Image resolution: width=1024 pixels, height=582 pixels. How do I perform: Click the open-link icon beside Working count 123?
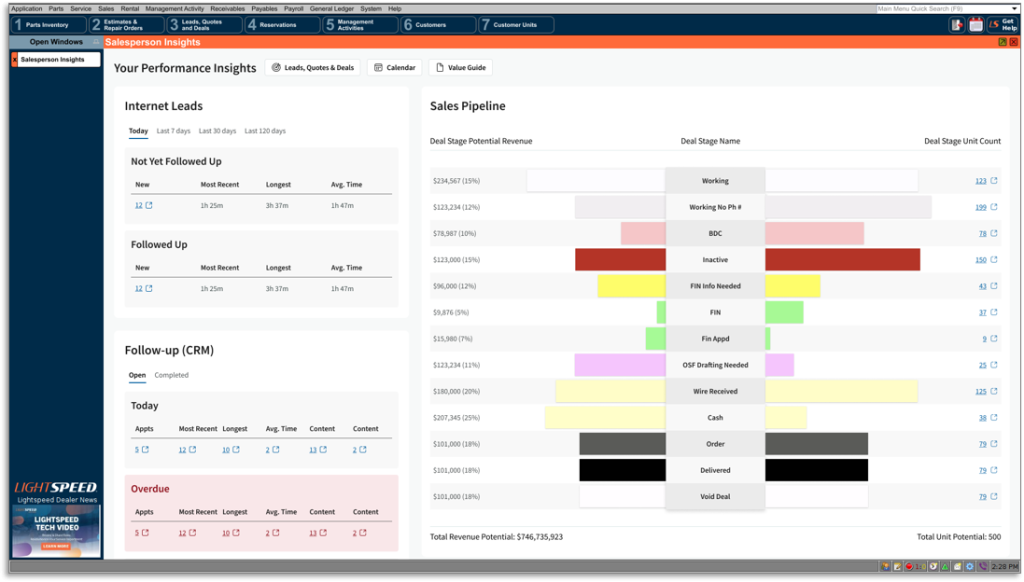[993, 181]
